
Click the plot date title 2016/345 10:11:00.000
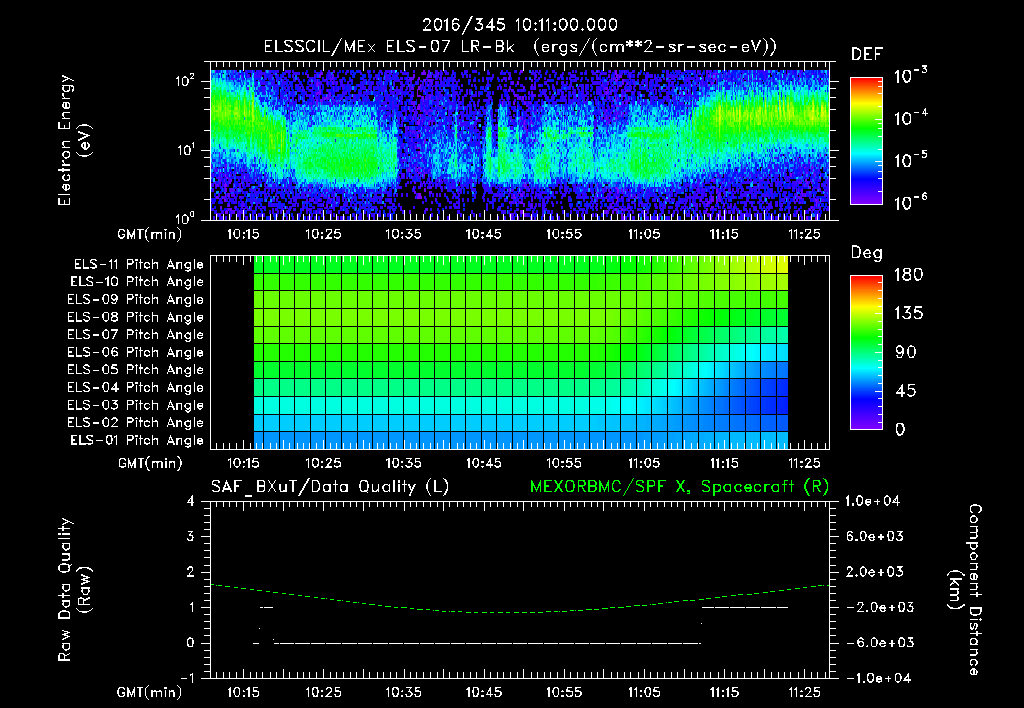click(520, 25)
